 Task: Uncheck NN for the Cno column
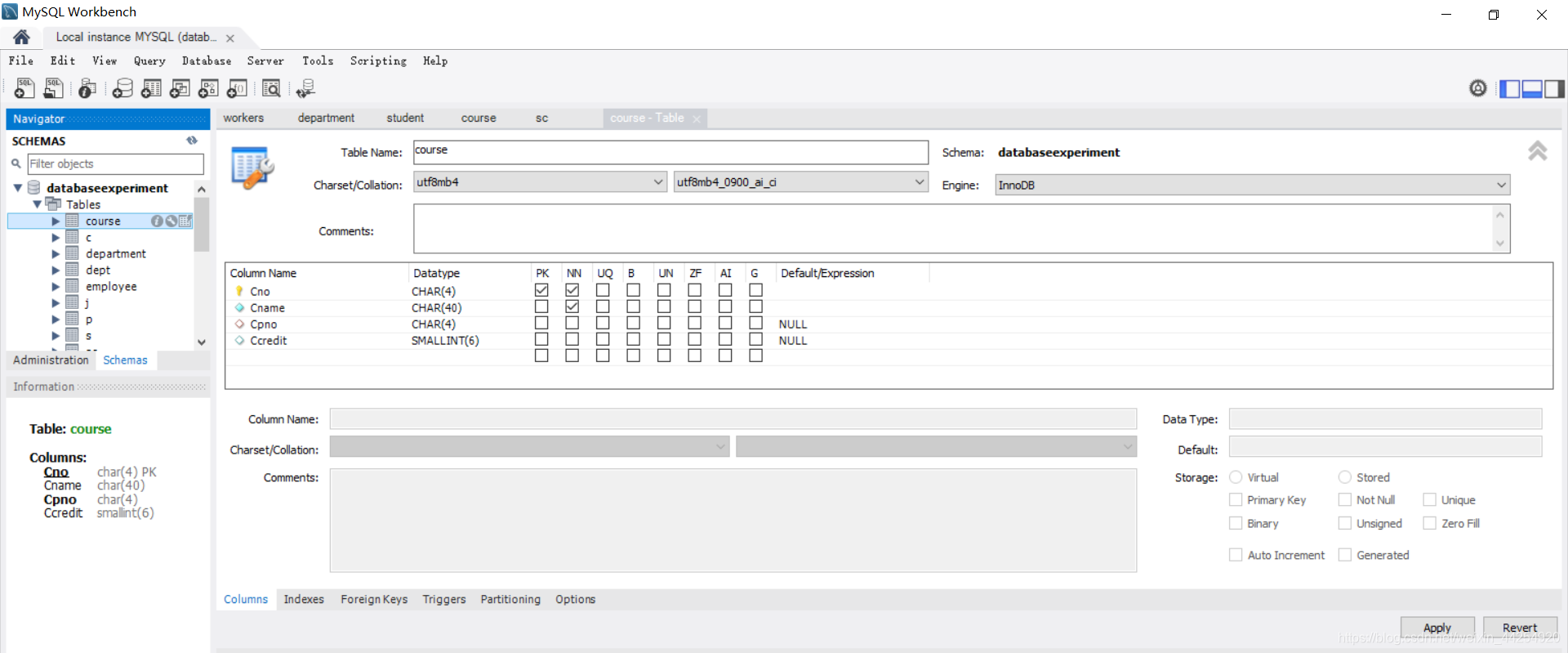point(572,290)
